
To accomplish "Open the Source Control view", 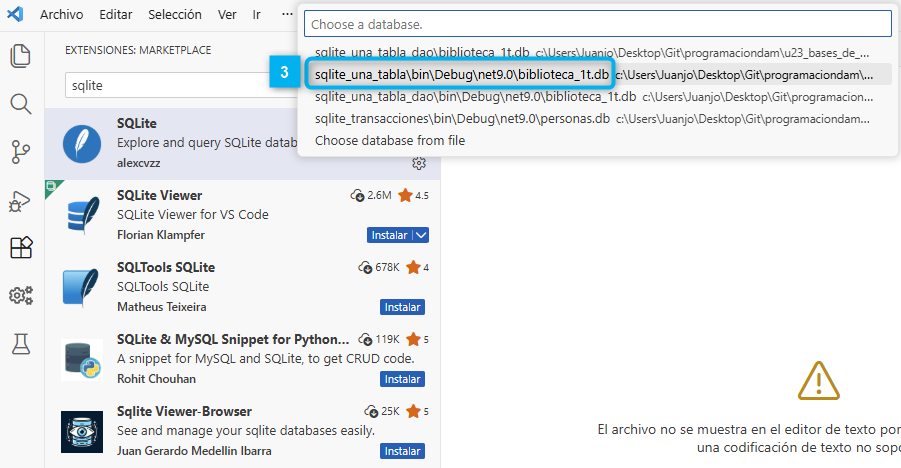I will (x=20, y=151).
